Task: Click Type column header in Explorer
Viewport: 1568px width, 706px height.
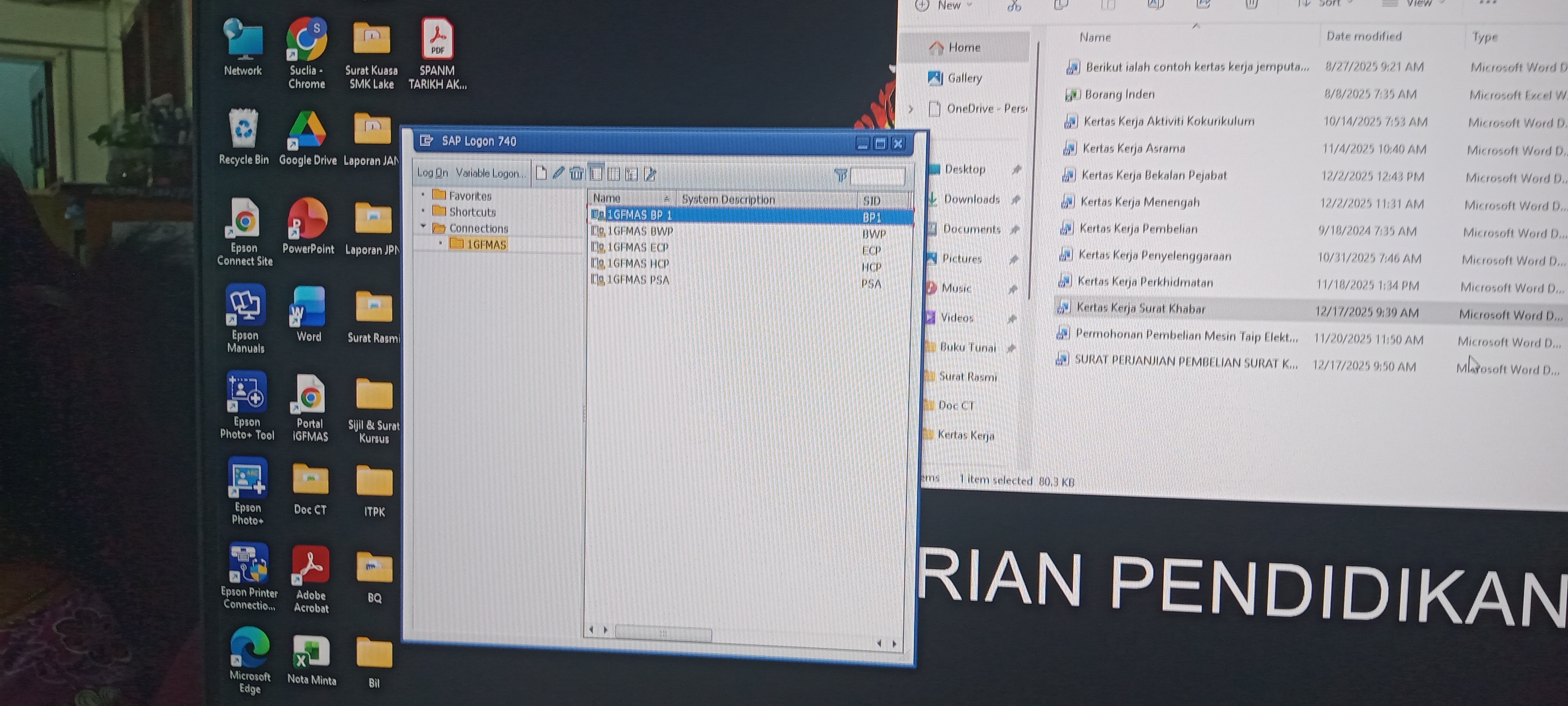Action: click(1485, 37)
